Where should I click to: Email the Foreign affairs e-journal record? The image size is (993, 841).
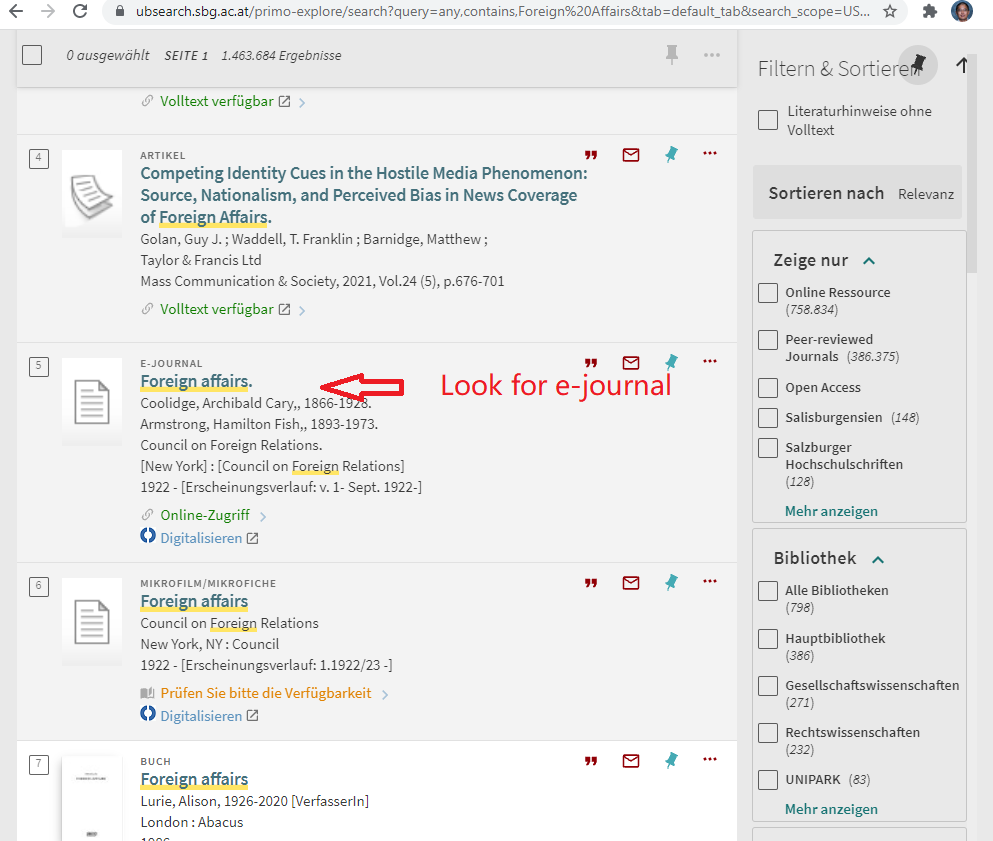pyautogui.click(x=631, y=362)
